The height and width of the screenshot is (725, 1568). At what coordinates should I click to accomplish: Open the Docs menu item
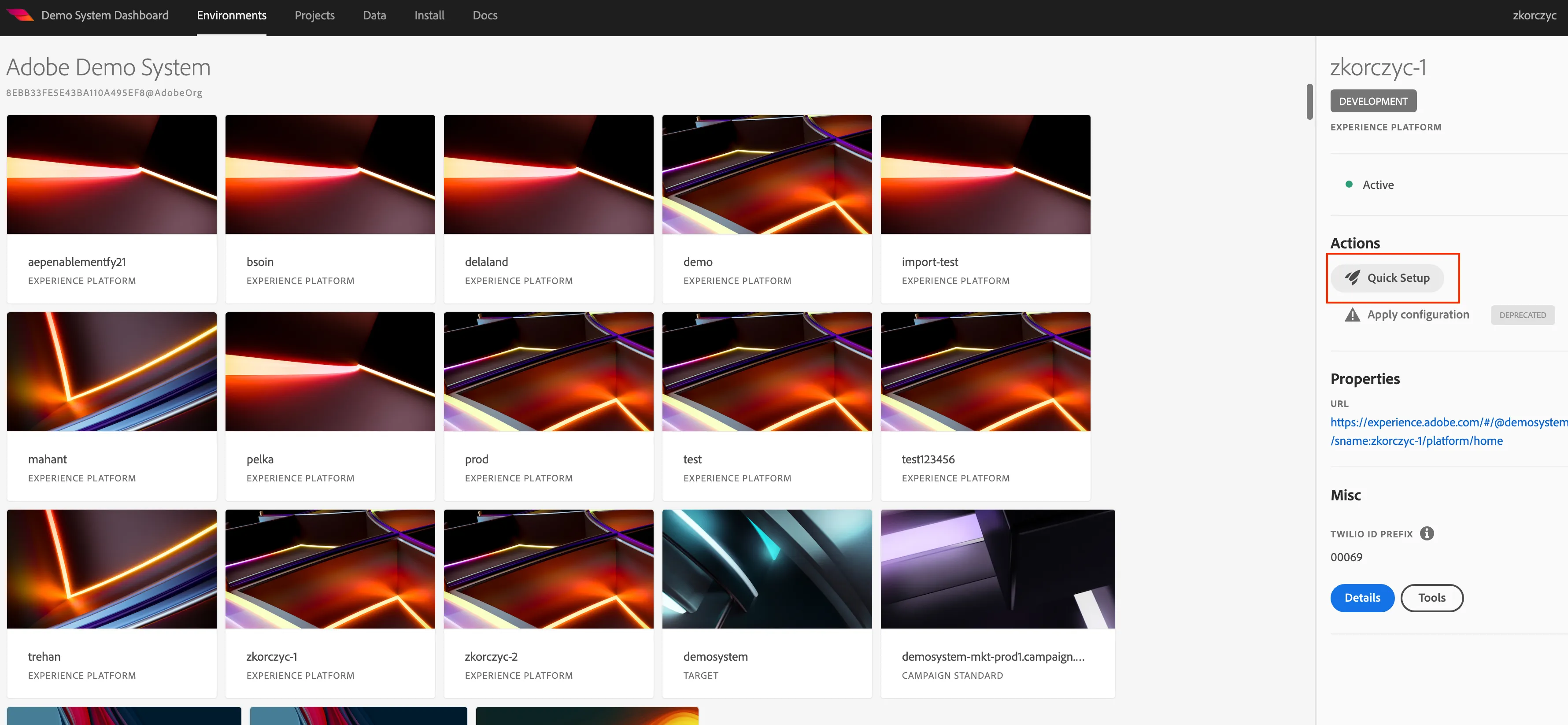(x=484, y=15)
